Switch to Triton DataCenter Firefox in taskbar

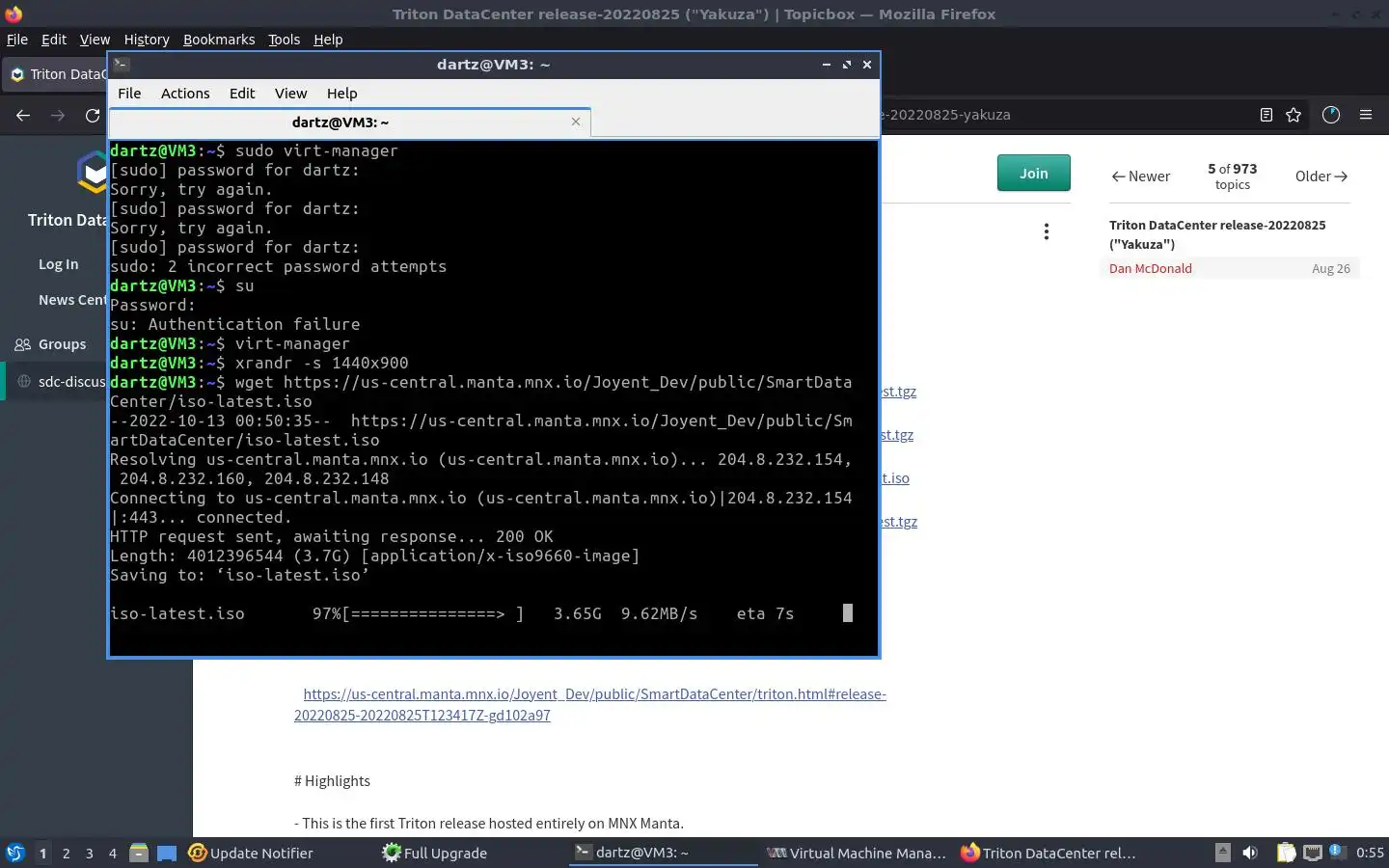[1049, 853]
